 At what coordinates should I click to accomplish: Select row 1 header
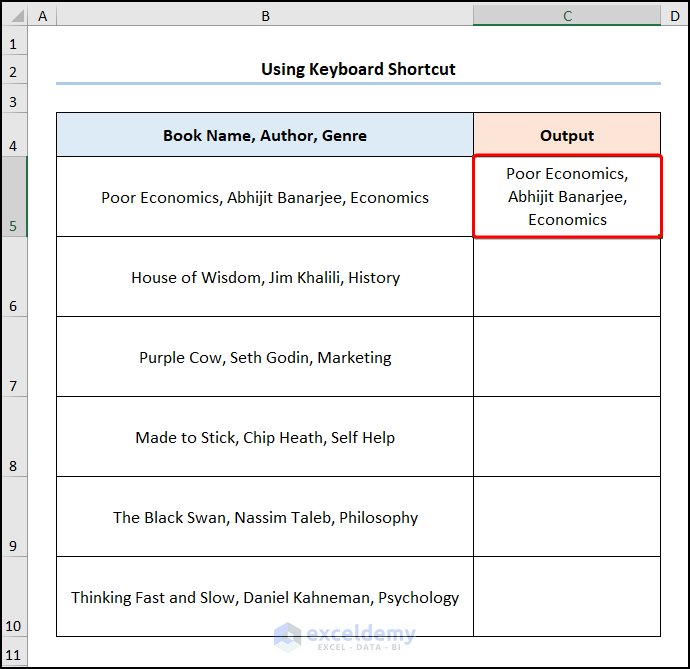pos(14,44)
